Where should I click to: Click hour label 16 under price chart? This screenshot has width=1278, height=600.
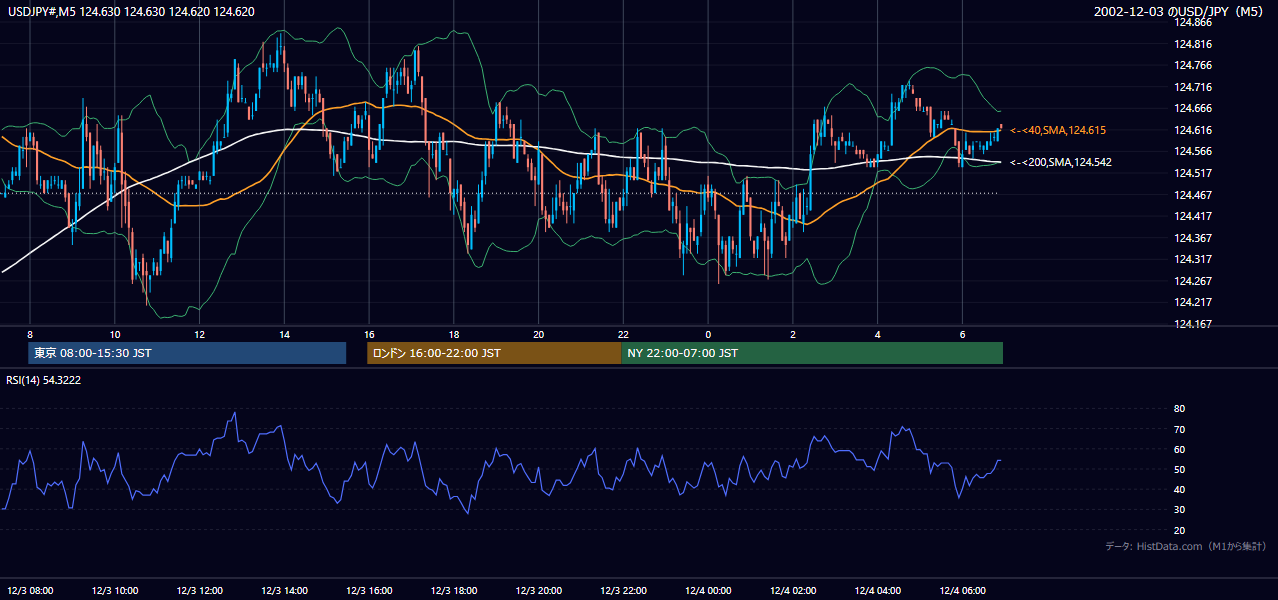[369, 334]
